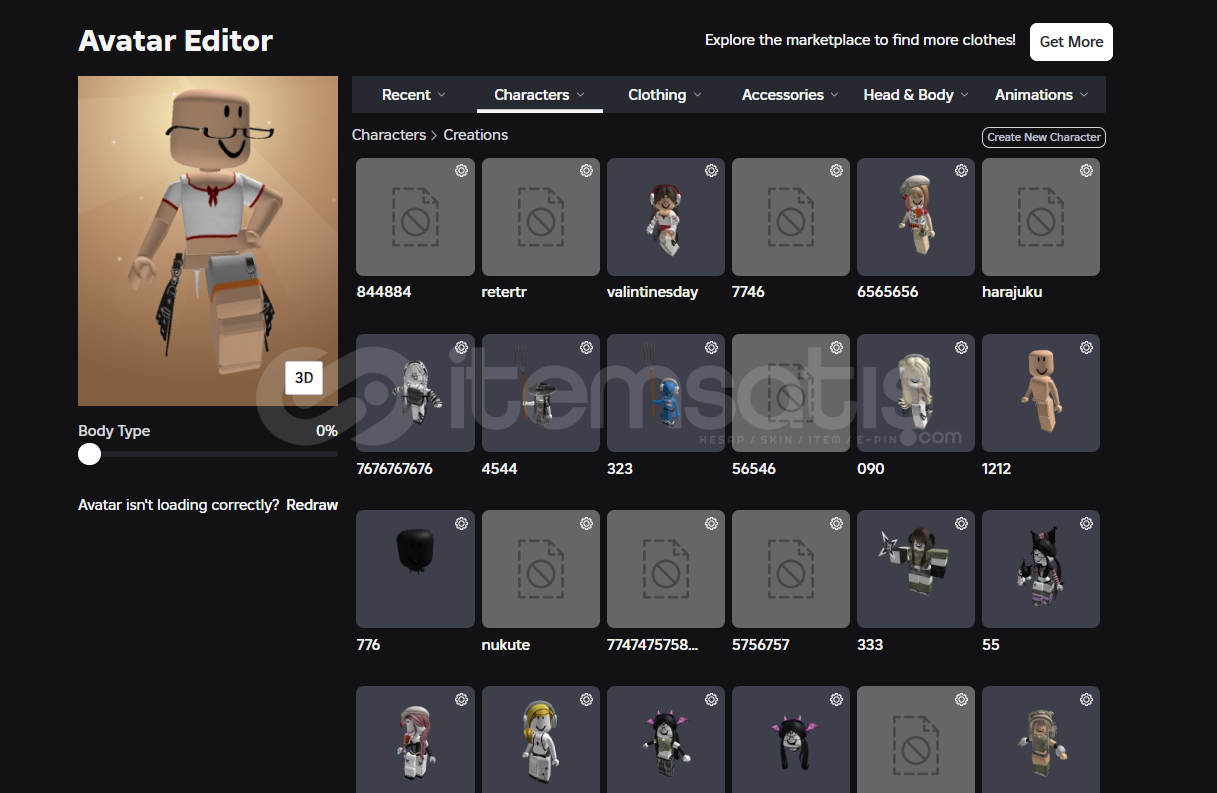This screenshot has width=1217, height=793.
Task: Toggle the 3D view button
Action: [304, 378]
